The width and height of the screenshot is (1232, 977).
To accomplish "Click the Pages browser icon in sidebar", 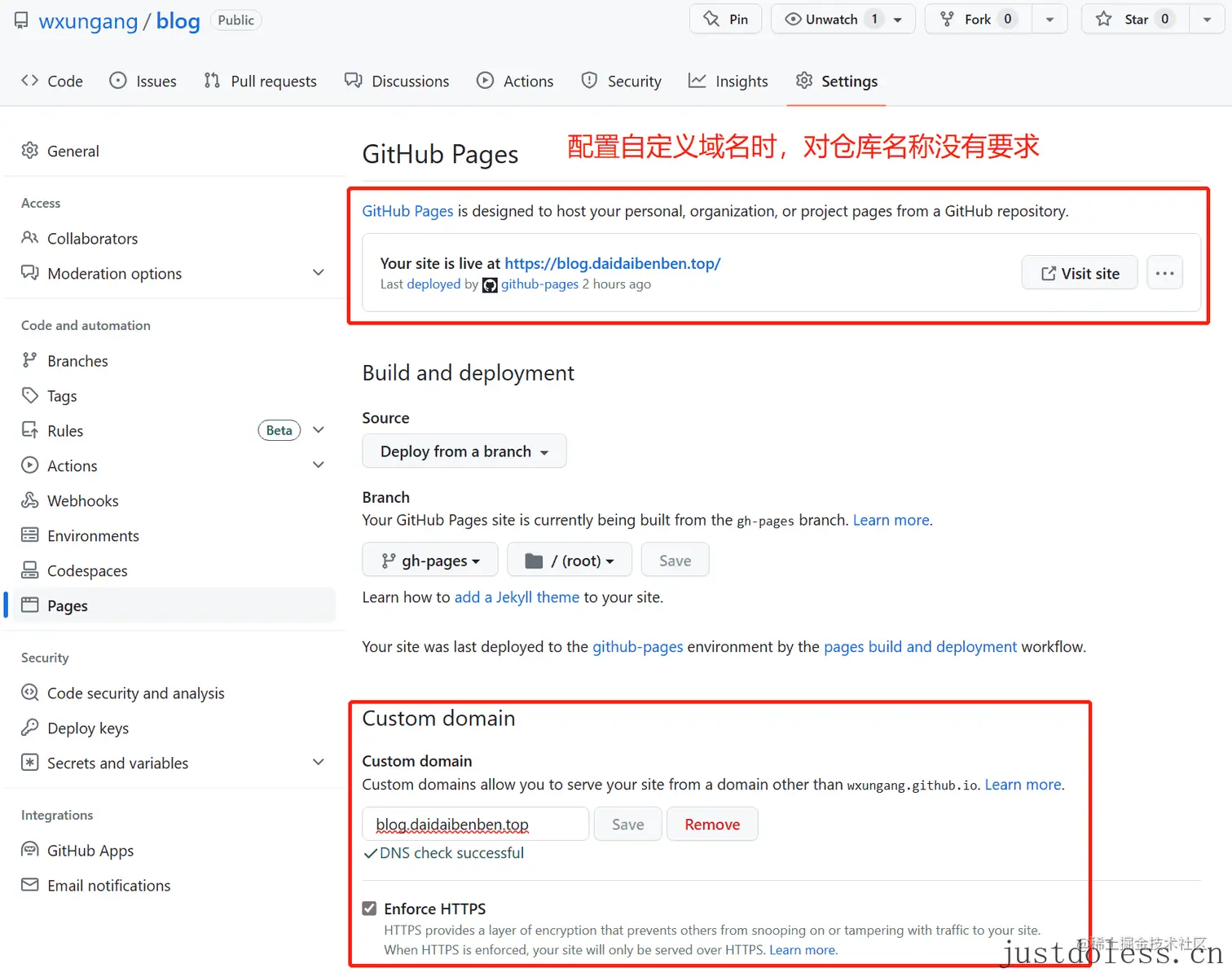I will click(30, 605).
